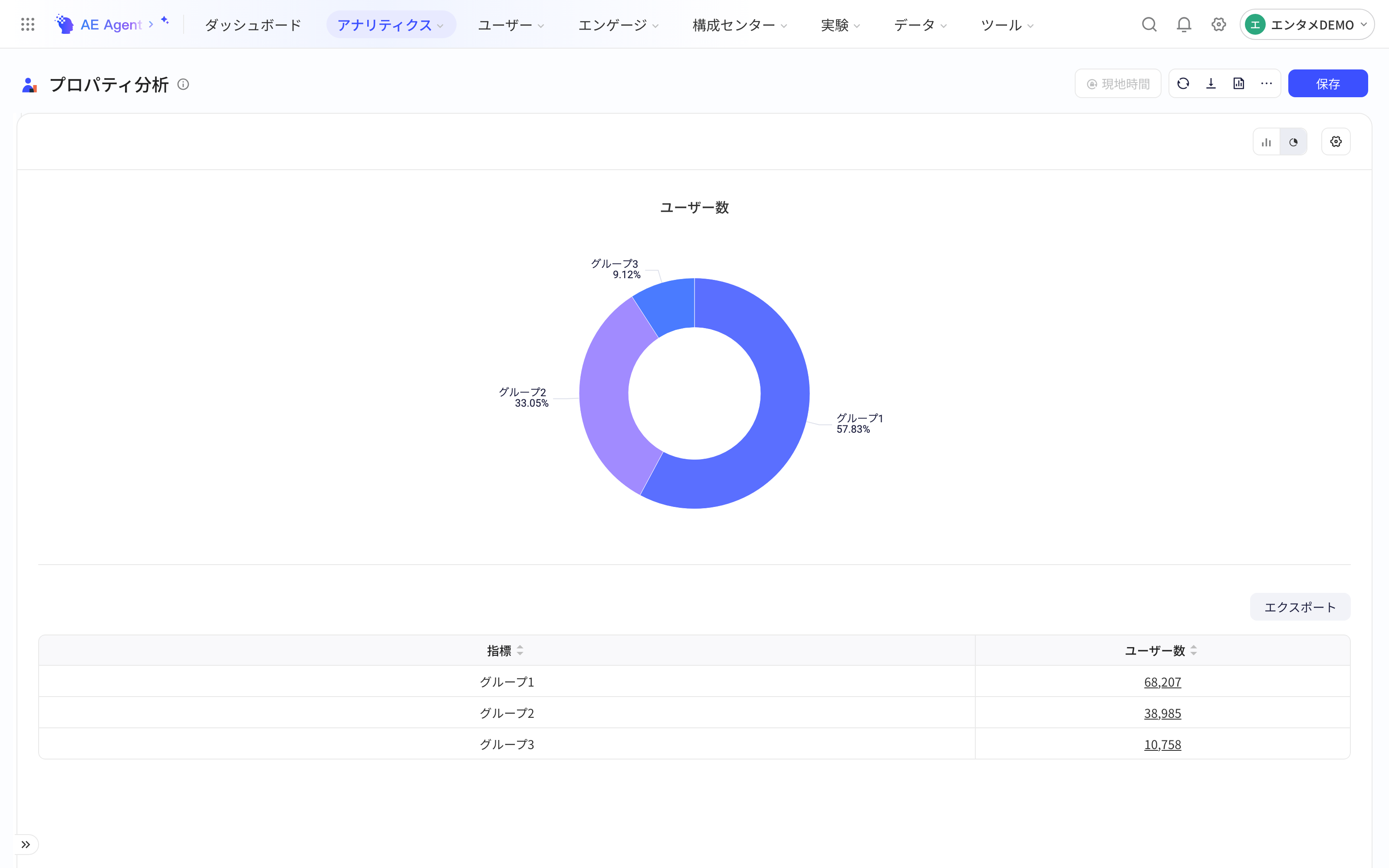
Task: Refresh the analysis report
Action: click(x=1183, y=84)
